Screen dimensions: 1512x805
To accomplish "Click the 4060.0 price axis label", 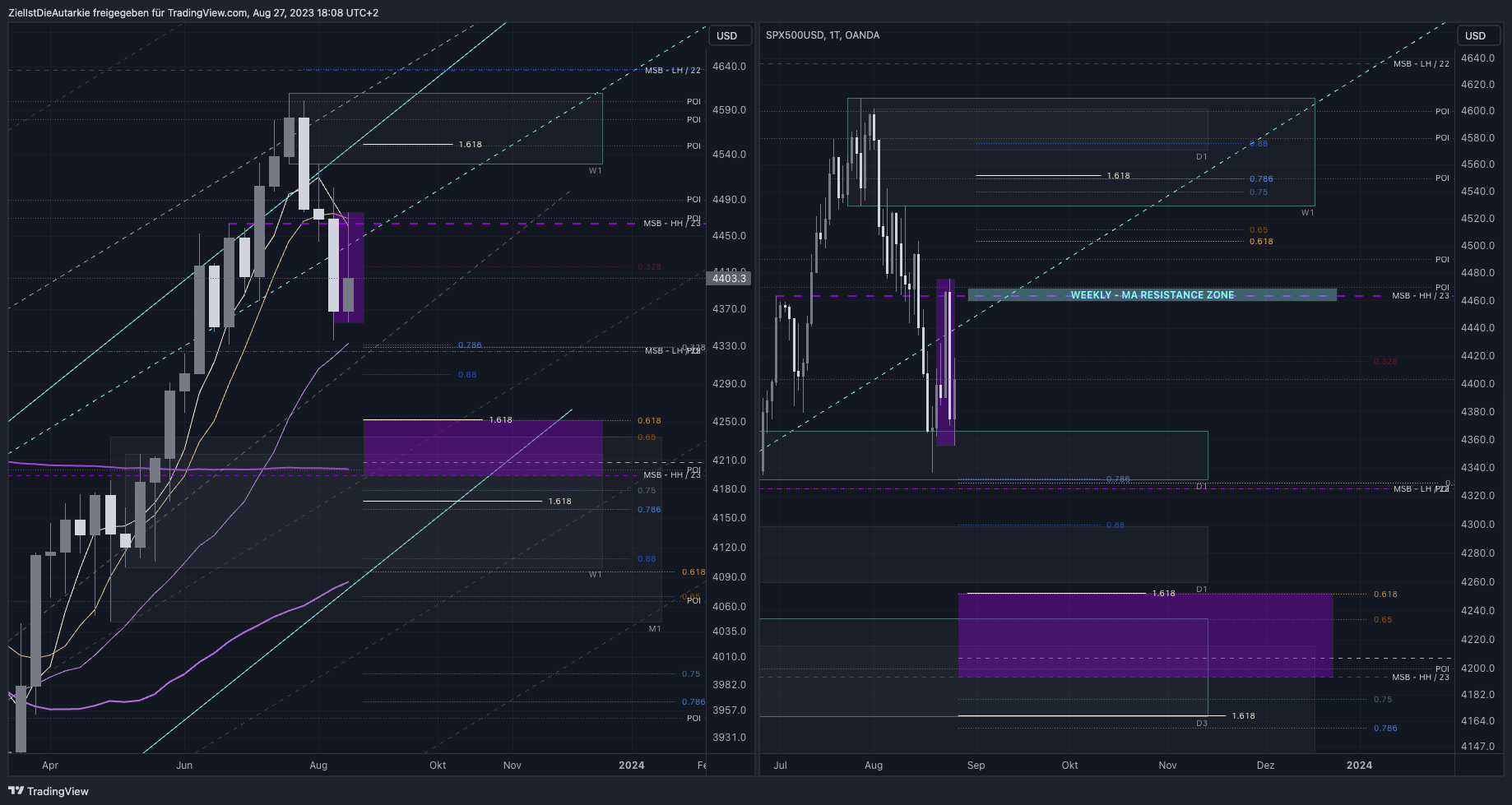I will pos(729,607).
